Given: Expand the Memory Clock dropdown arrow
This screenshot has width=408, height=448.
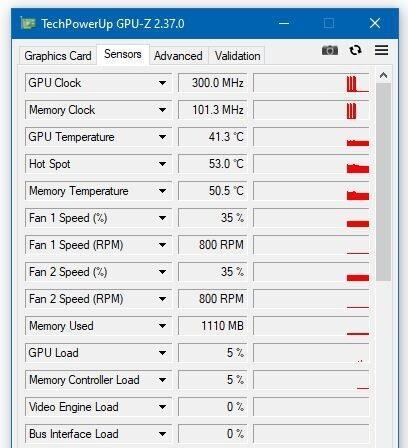Looking at the screenshot, I should click(x=162, y=110).
